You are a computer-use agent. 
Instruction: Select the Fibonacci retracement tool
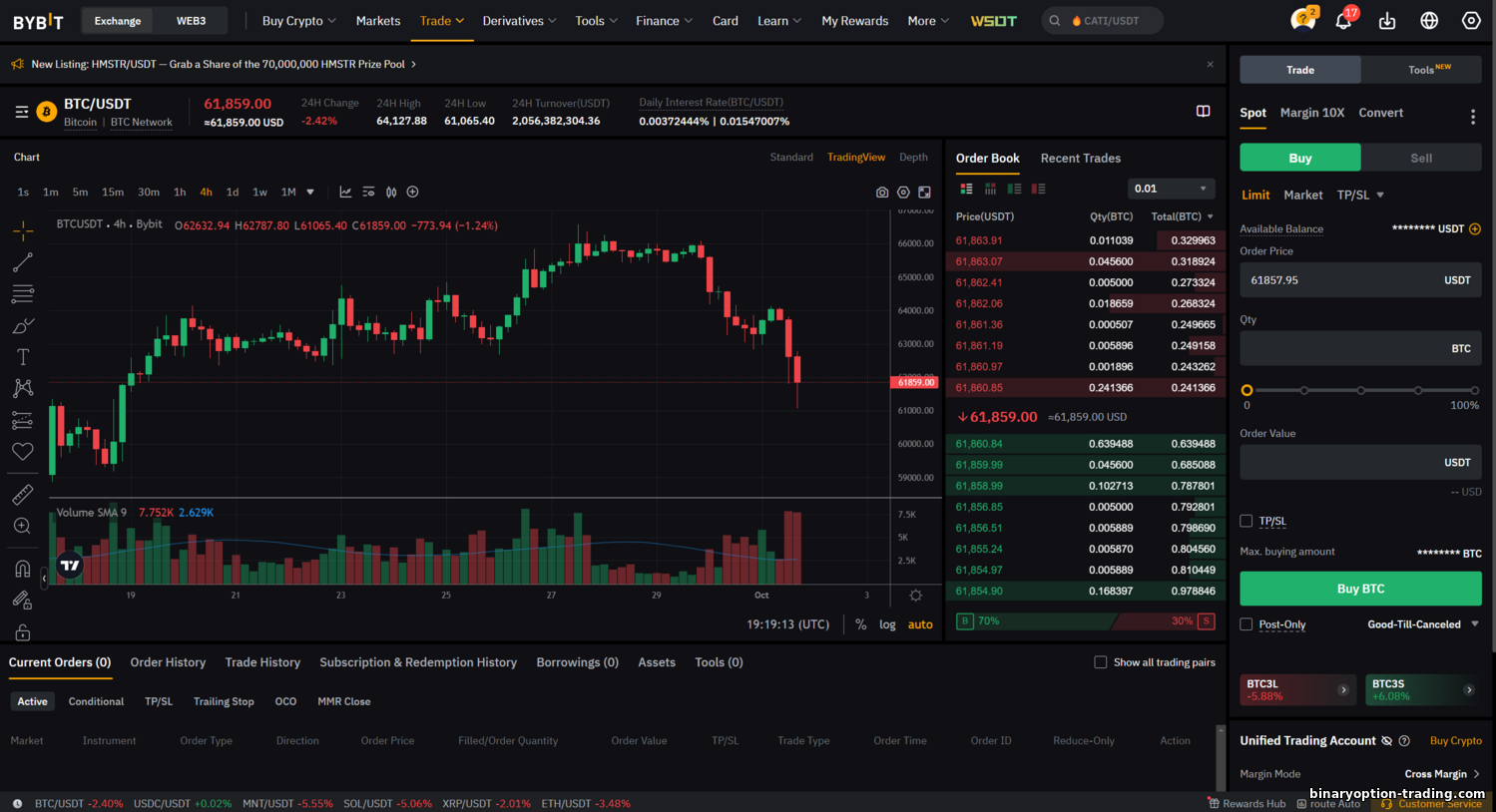23,294
